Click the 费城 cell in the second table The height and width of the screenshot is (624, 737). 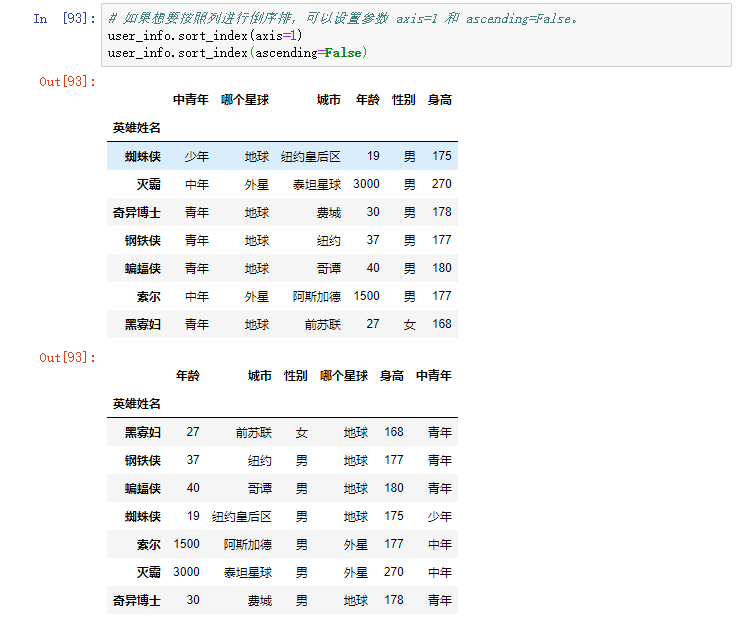click(260, 600)
